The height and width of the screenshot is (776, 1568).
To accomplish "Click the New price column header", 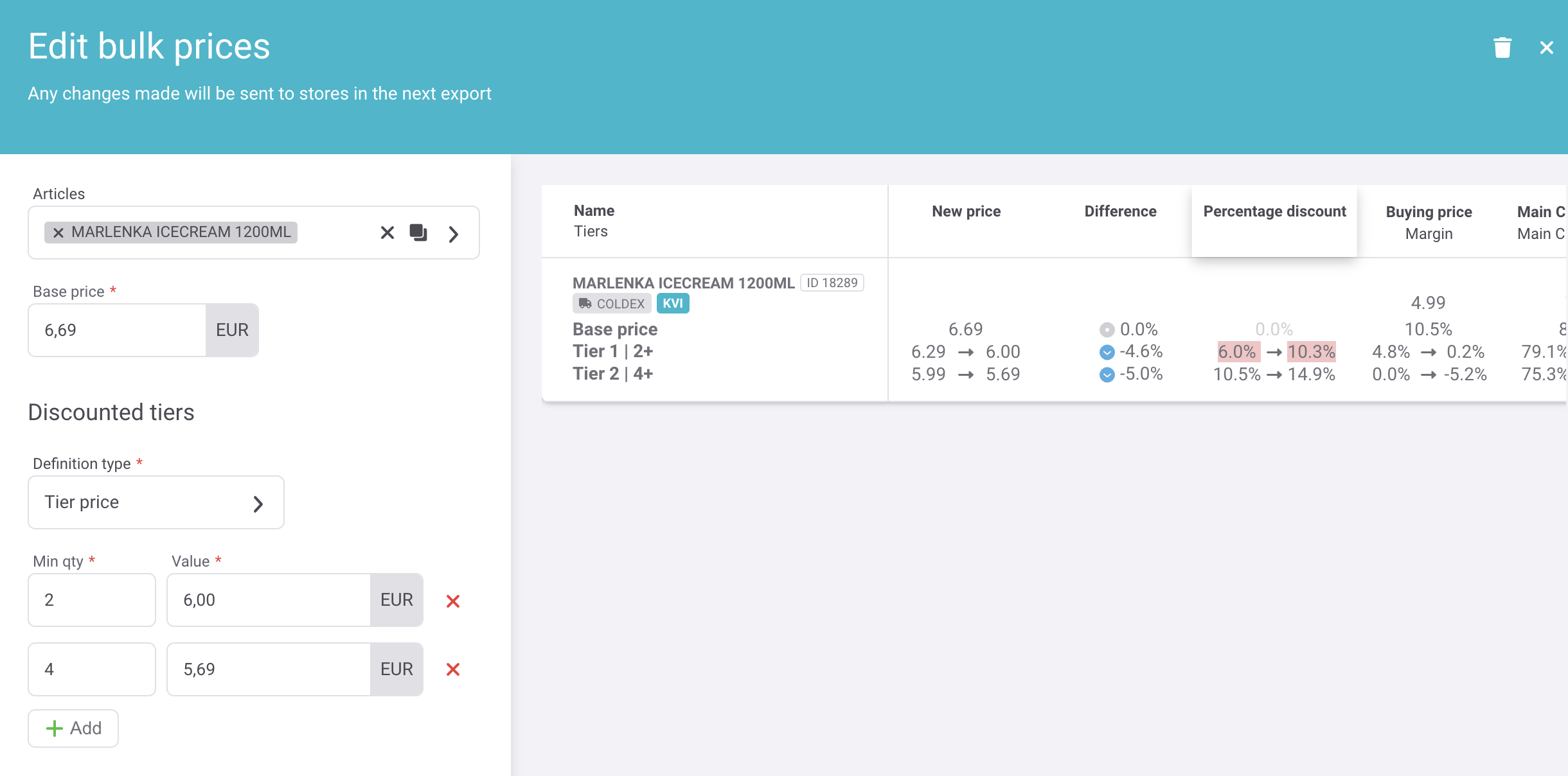I will 966,211.
